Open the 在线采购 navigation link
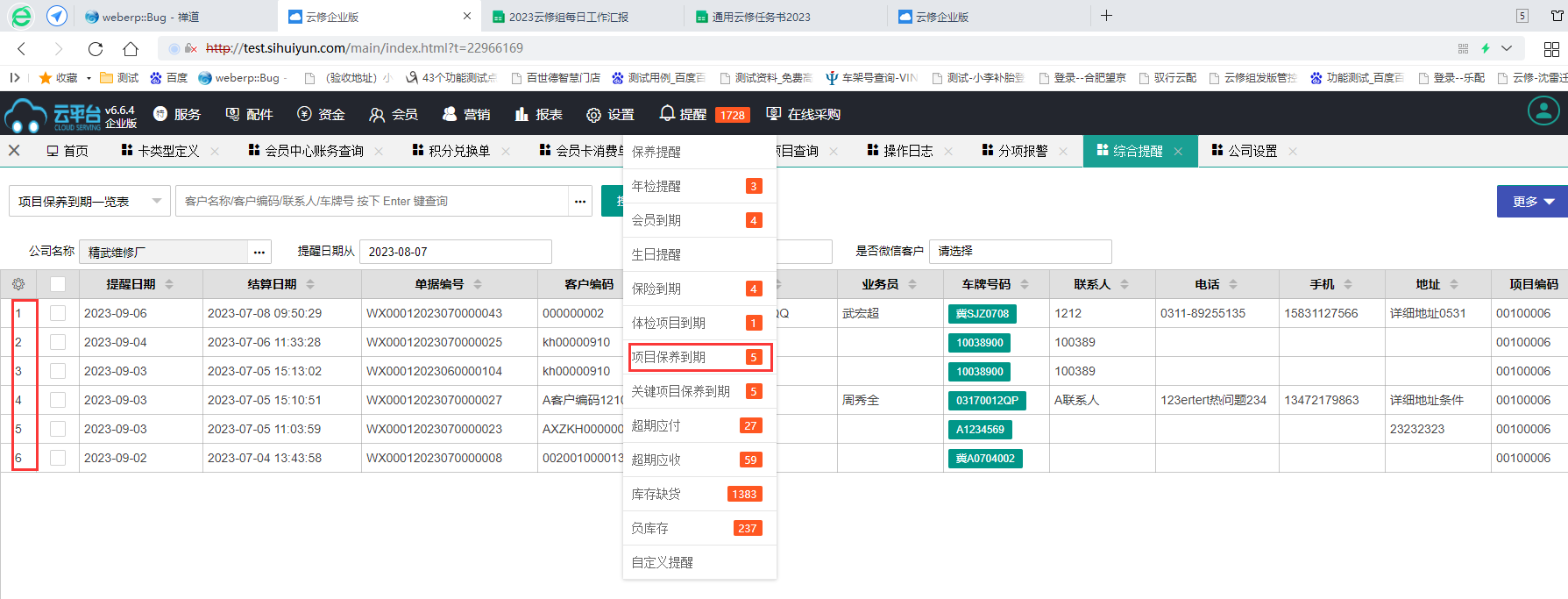The width and height of the screenshot is (1568, 599). click(x=804, y=114)
